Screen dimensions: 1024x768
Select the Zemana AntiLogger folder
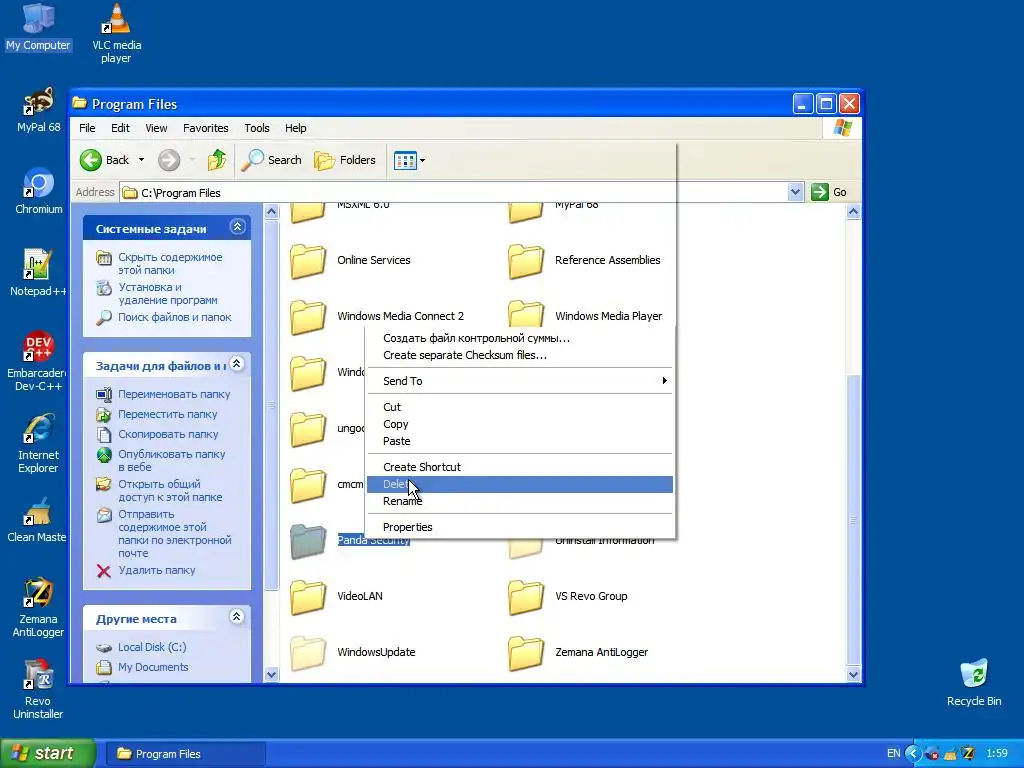click(578, 652)
